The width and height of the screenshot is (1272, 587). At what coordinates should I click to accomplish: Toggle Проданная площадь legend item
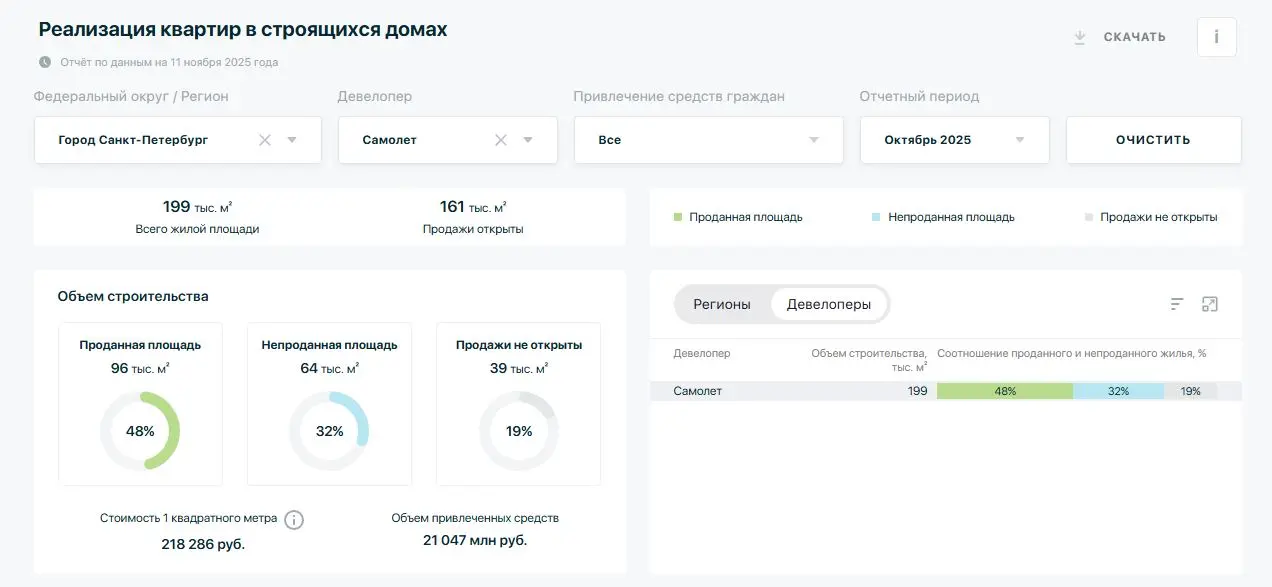(739, 217)
